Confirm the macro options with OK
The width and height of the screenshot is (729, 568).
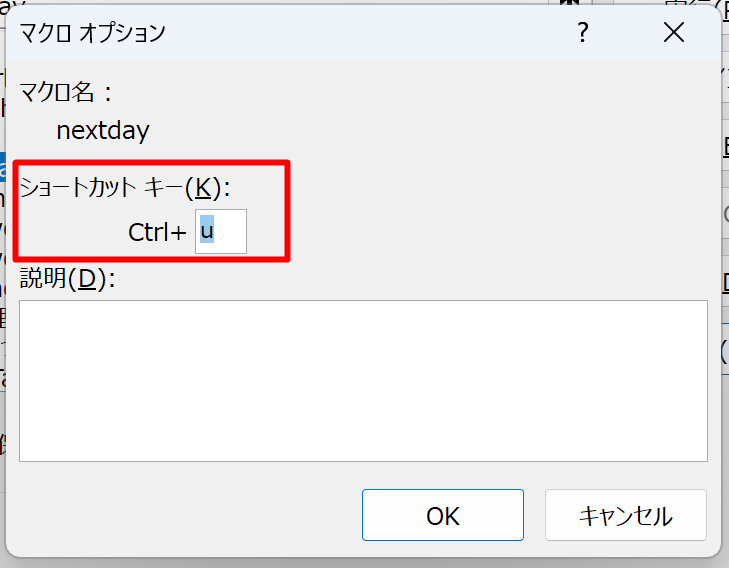[x=443, y=515]
